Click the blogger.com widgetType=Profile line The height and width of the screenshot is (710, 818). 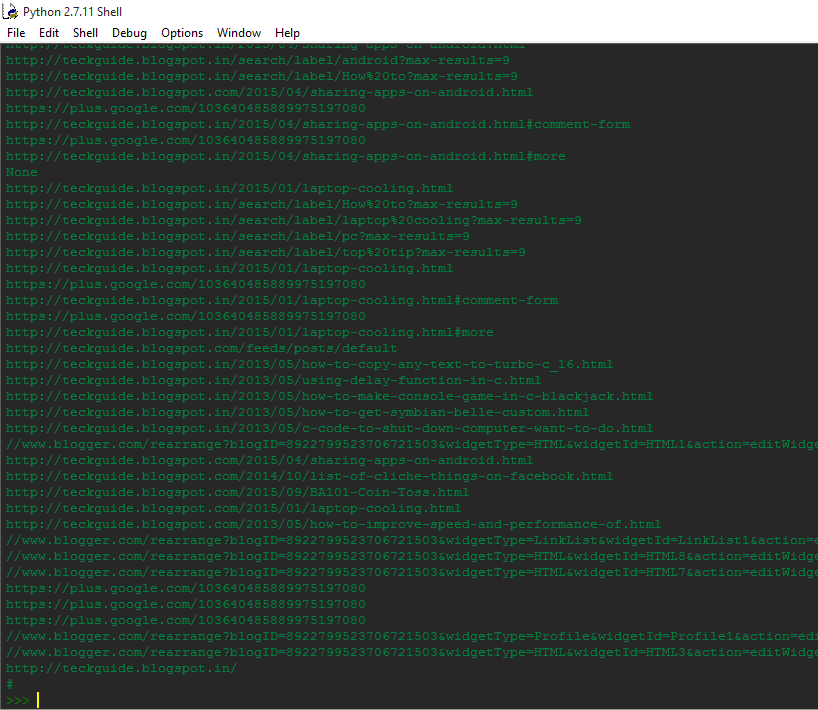tap(412, 636)
